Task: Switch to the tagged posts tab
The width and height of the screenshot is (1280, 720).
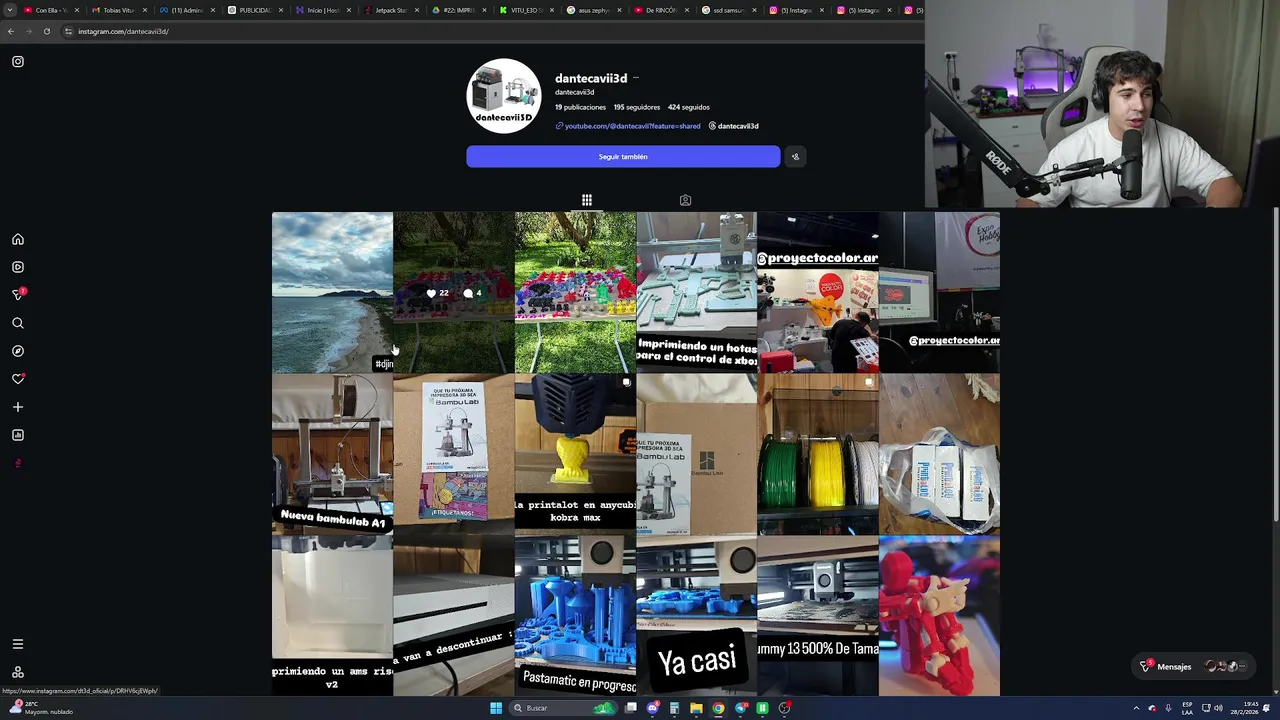Action: coord(685,201)
